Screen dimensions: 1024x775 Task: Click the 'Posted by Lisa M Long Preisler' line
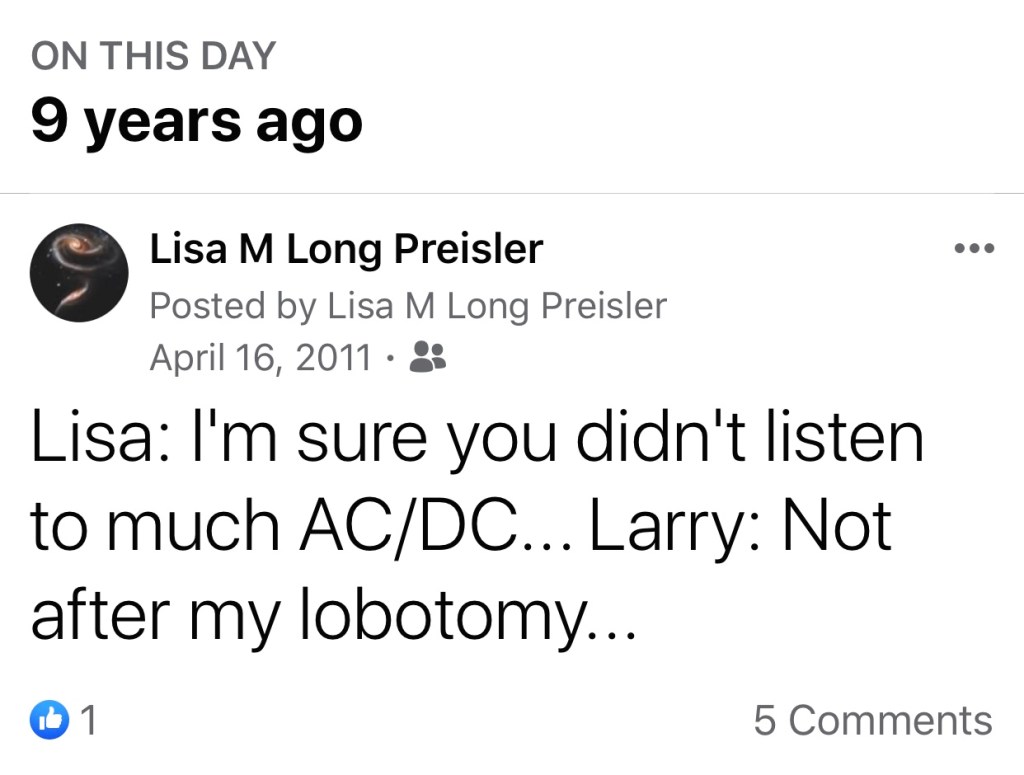(x=407, y=306)
